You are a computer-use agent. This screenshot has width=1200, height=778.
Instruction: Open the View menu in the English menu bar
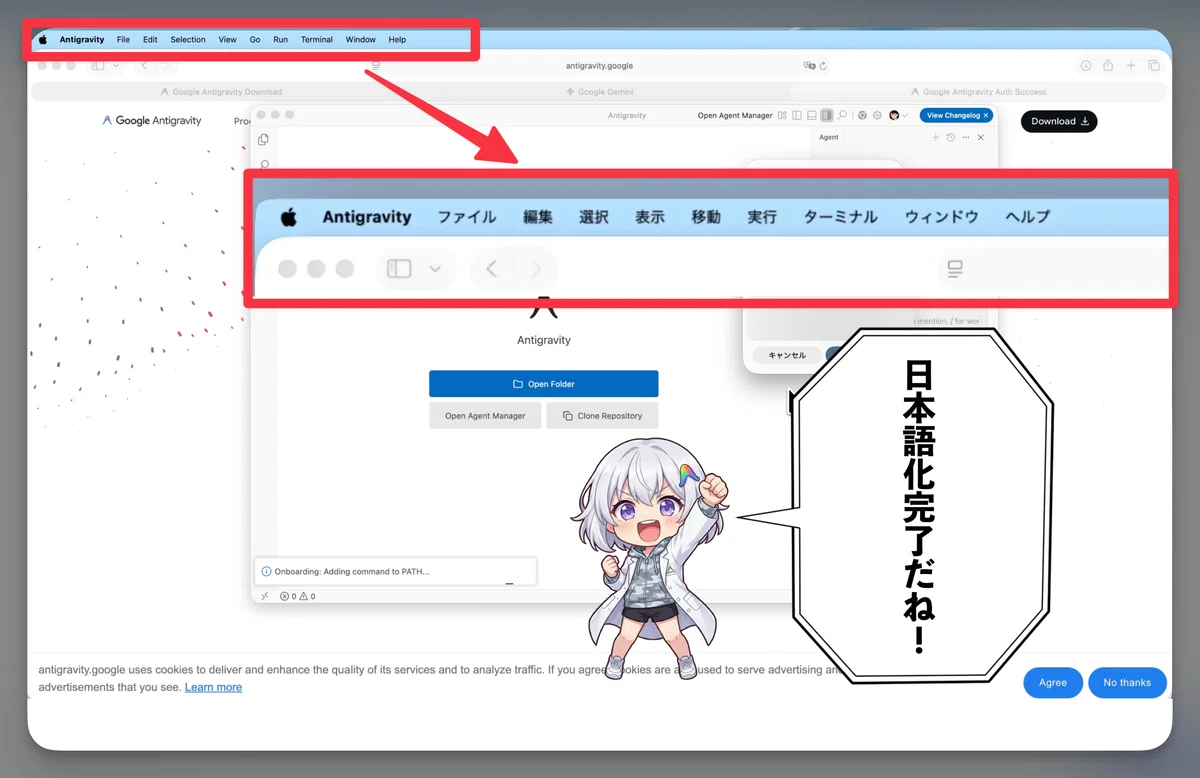pos(228,40)
